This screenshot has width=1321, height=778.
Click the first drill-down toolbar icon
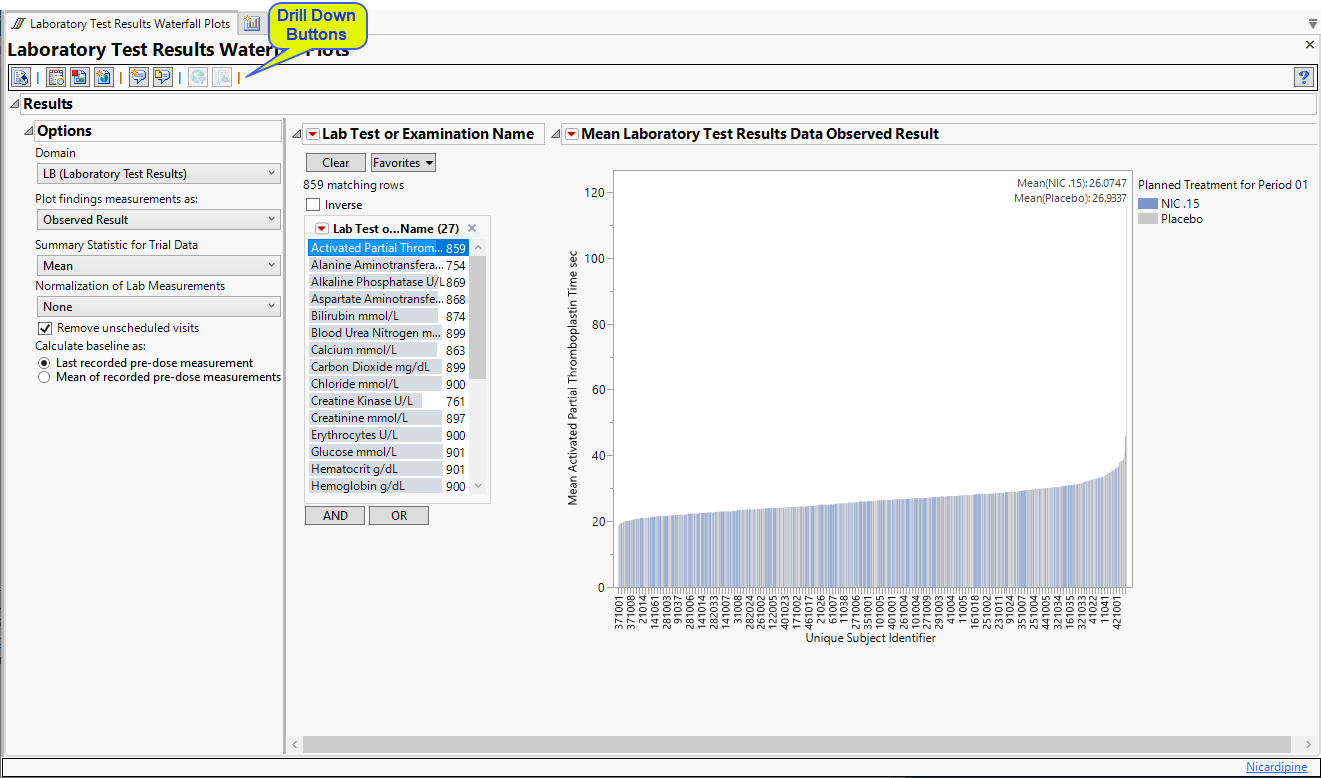tap(20, 77)
